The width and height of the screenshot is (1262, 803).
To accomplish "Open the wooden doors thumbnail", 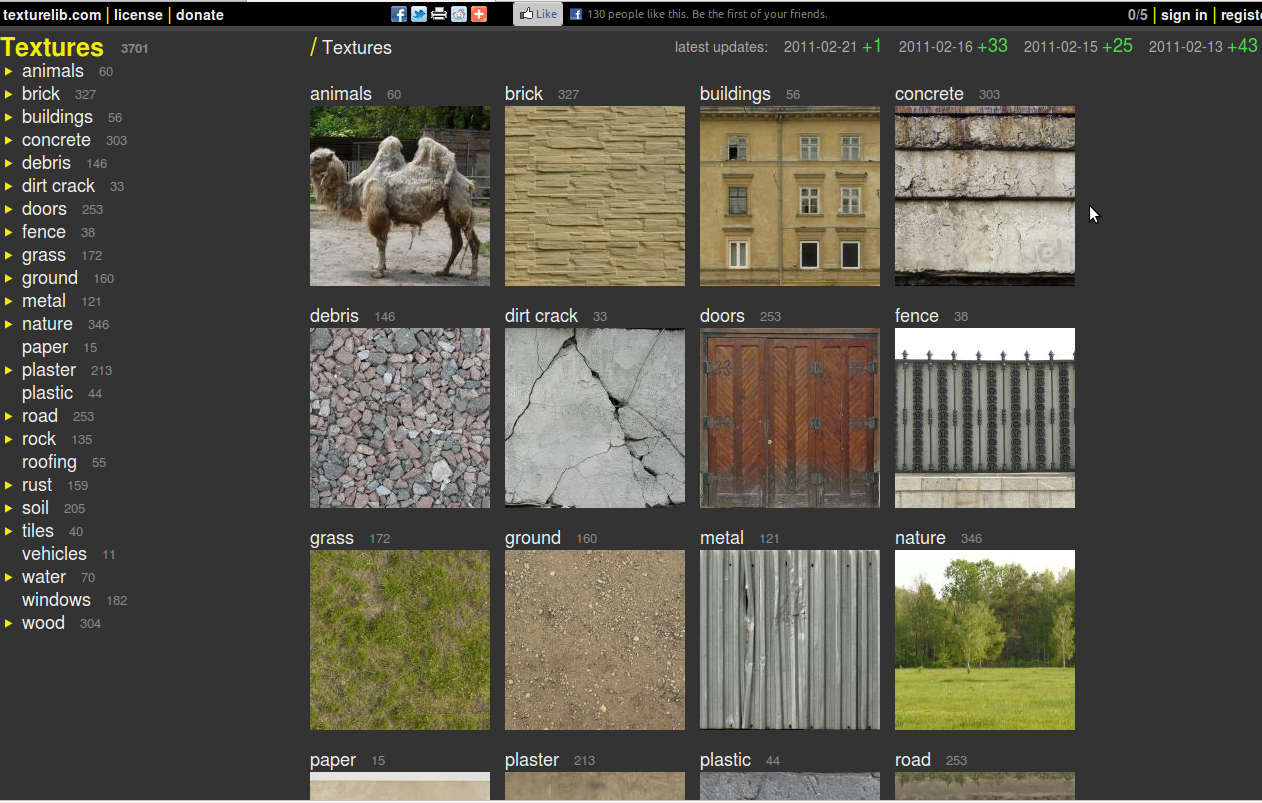I will coord(790,418).
